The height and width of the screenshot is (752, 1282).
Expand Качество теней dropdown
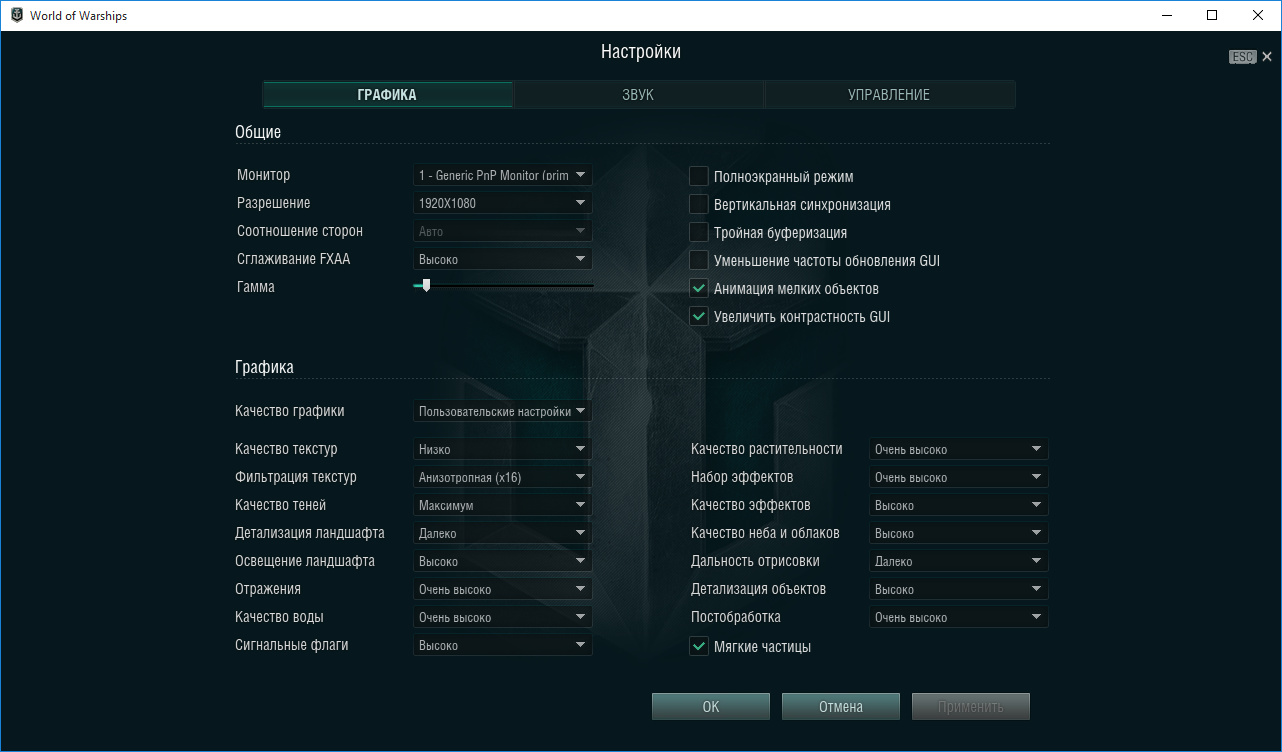coord(503,505)
